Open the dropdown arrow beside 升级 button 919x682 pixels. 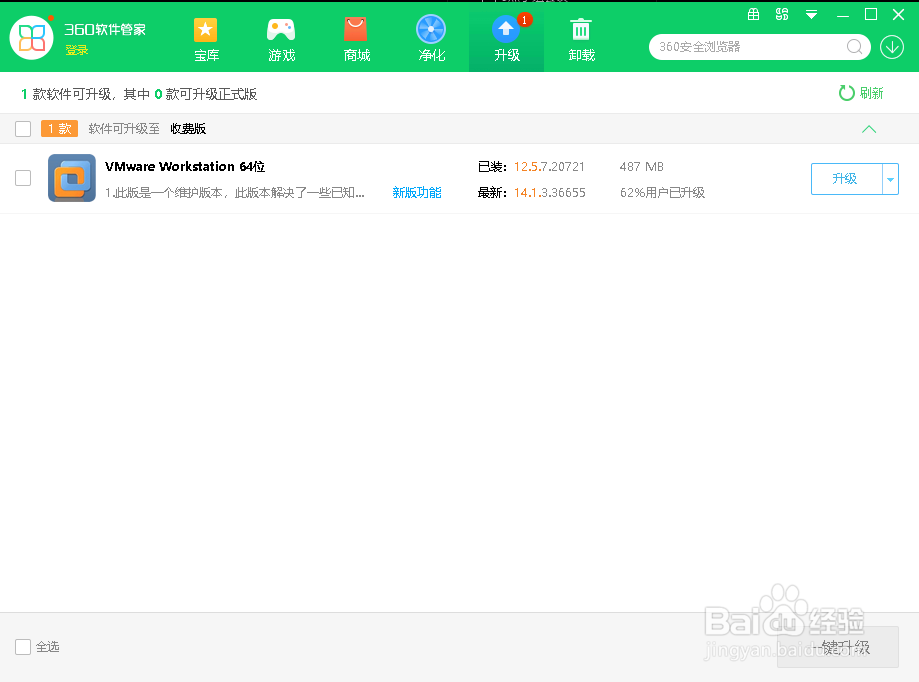(x=890, y=179)
